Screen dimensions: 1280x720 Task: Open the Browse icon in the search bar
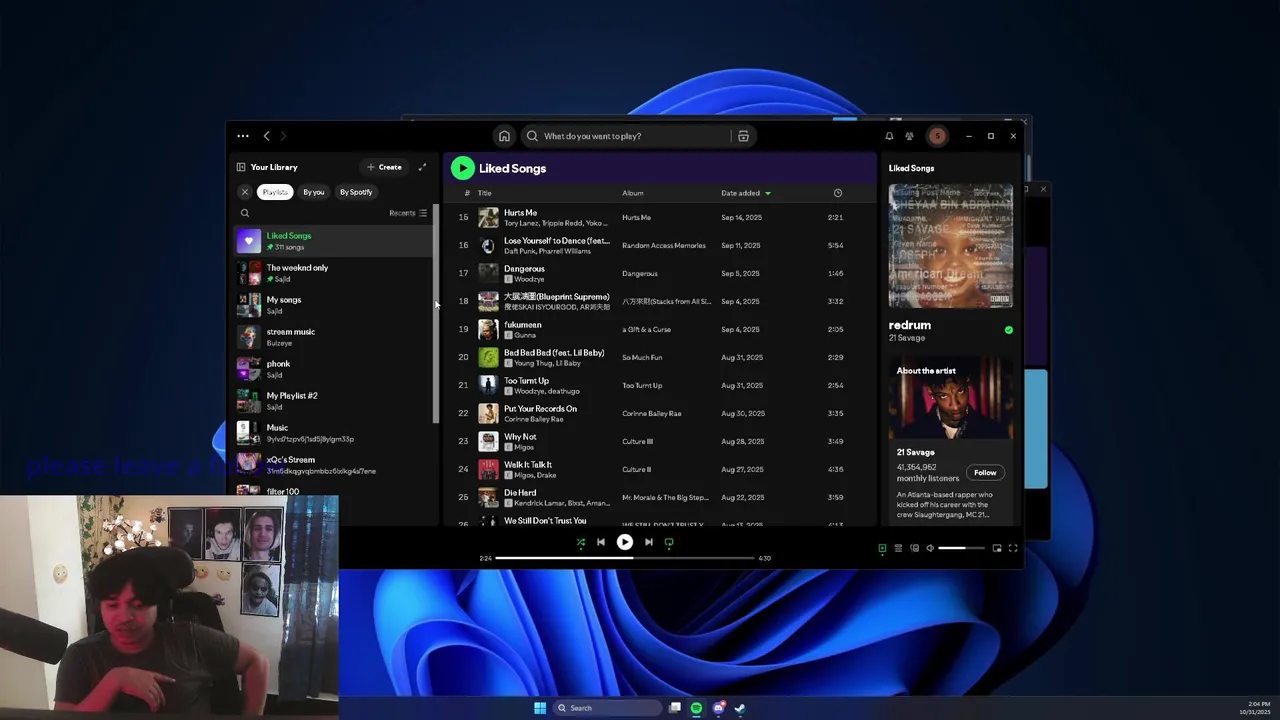[x=743, y=136]
